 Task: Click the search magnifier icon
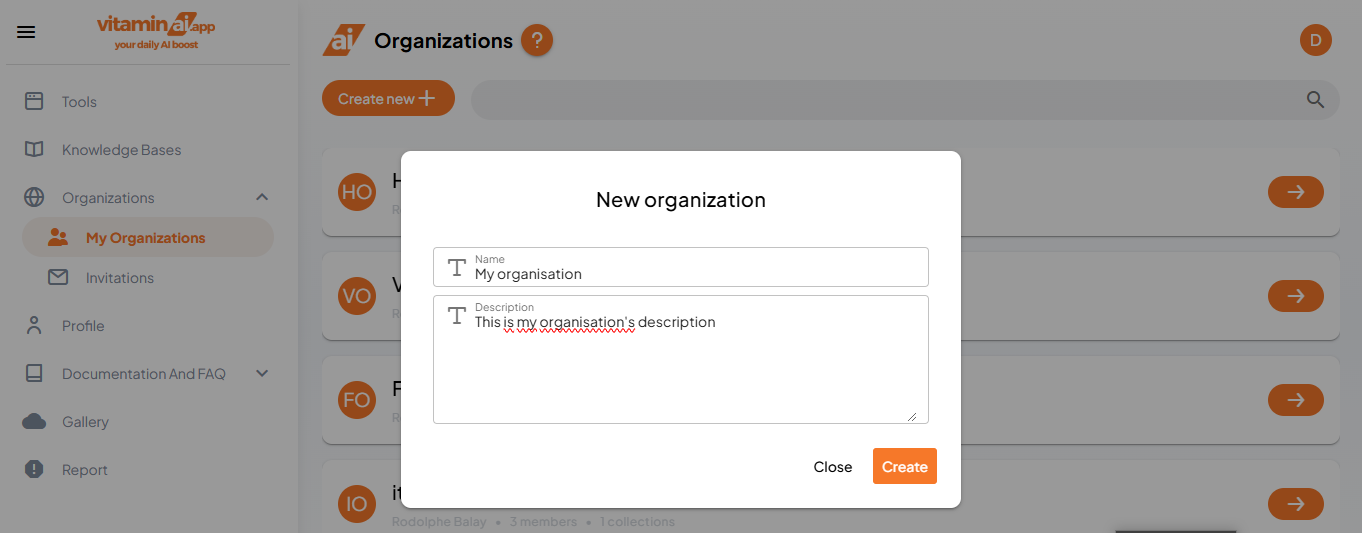click(x=1315, y=99)
